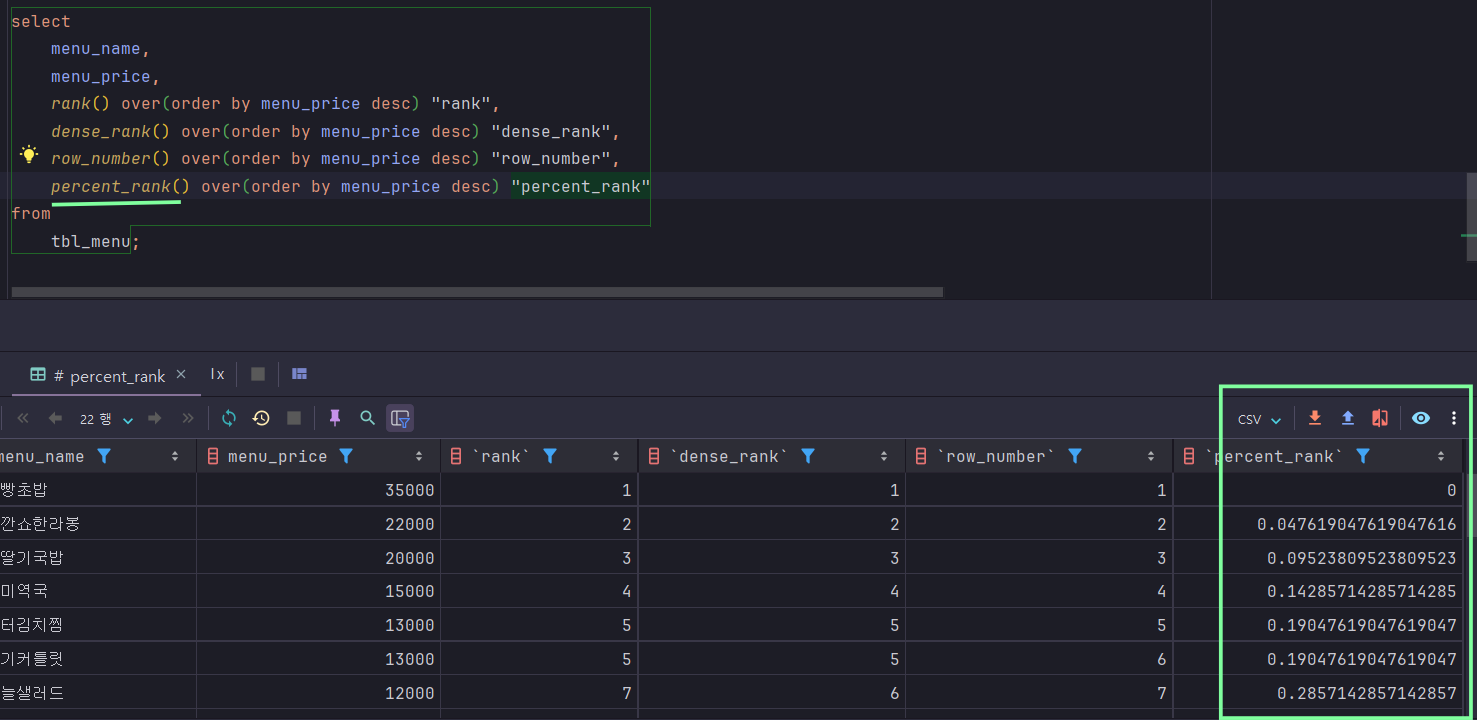Go to last page of results

click(x=187, y=418)
